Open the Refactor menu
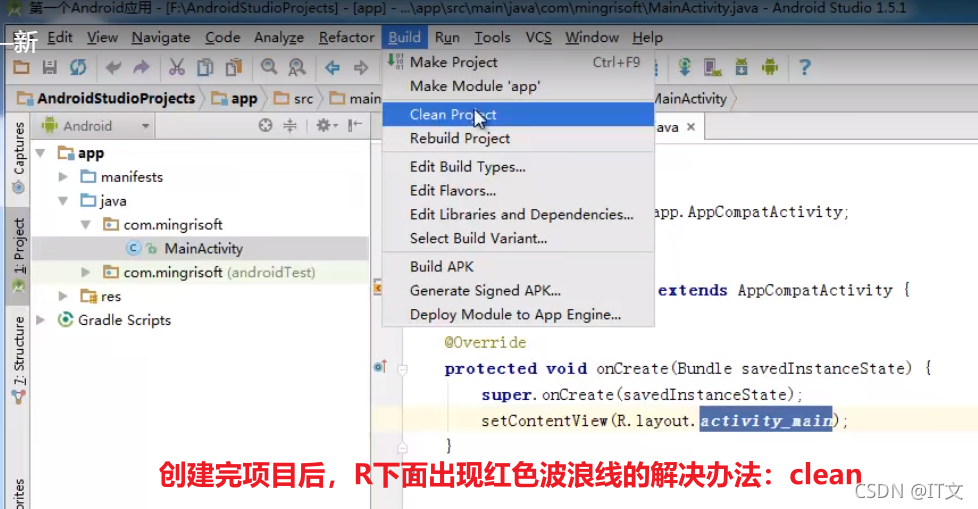The height and width of the screenshot is (509, 978). [346, 37]
